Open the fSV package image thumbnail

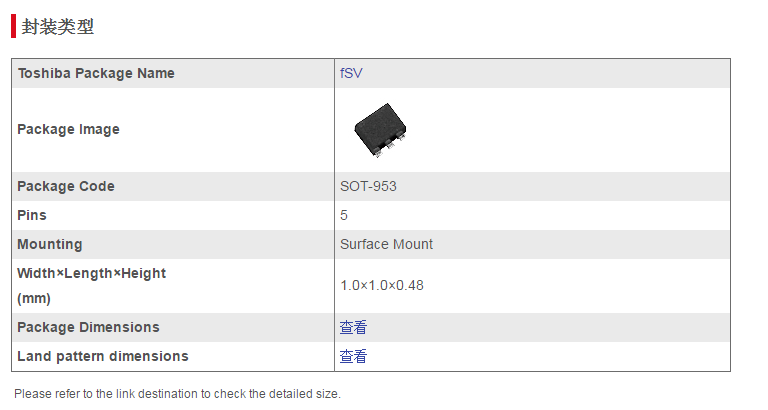click(380, 130)
